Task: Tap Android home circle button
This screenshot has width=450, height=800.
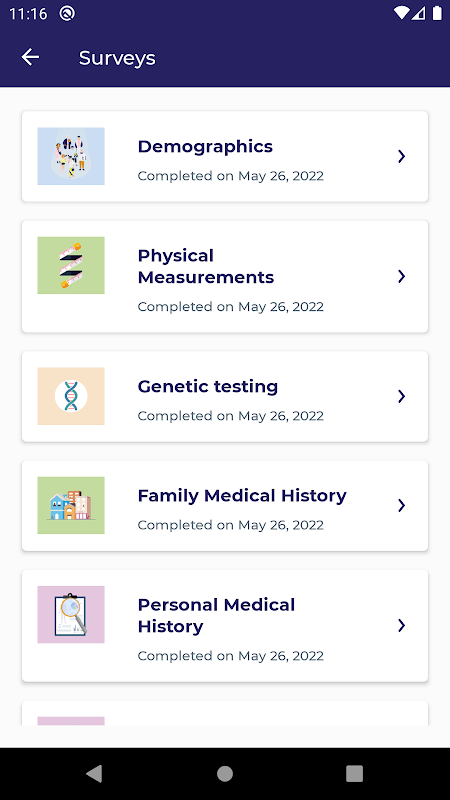Action: [x=224, y=773]
